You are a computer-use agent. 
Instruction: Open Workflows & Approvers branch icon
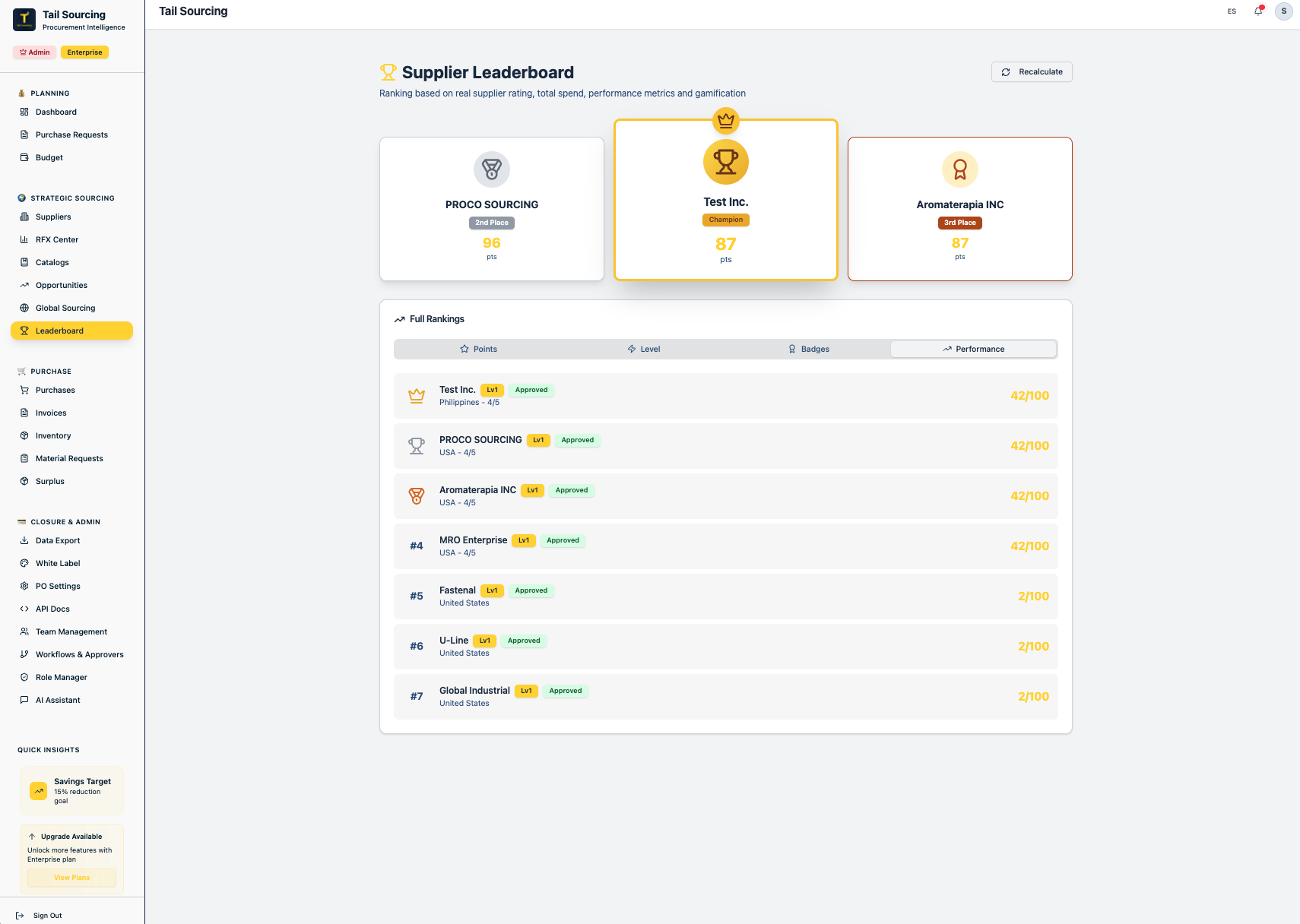[x=24, y=654]
